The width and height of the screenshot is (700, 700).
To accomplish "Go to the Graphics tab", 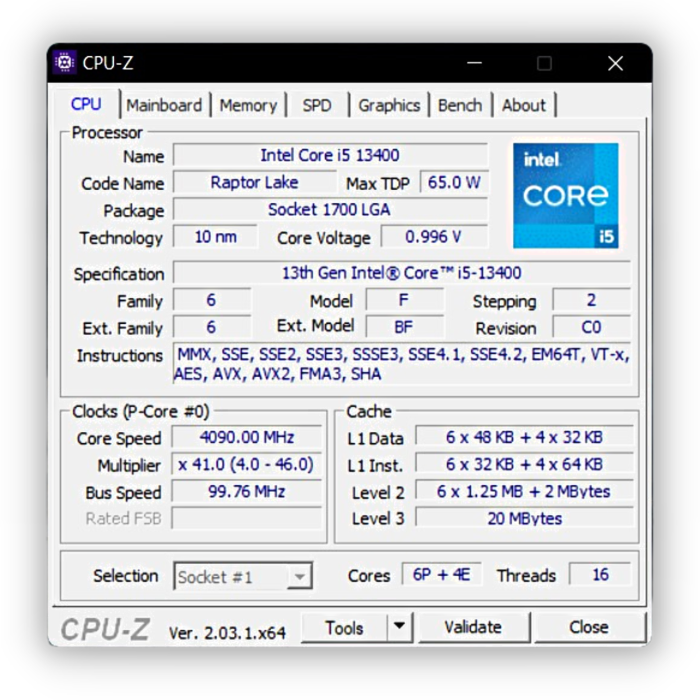I will pos(389,105).
